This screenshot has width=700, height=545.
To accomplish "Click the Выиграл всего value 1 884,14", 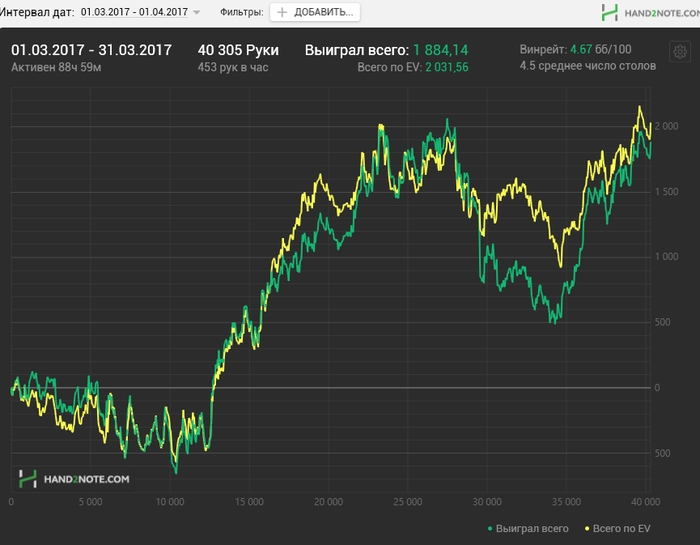I will pos(441,50).
